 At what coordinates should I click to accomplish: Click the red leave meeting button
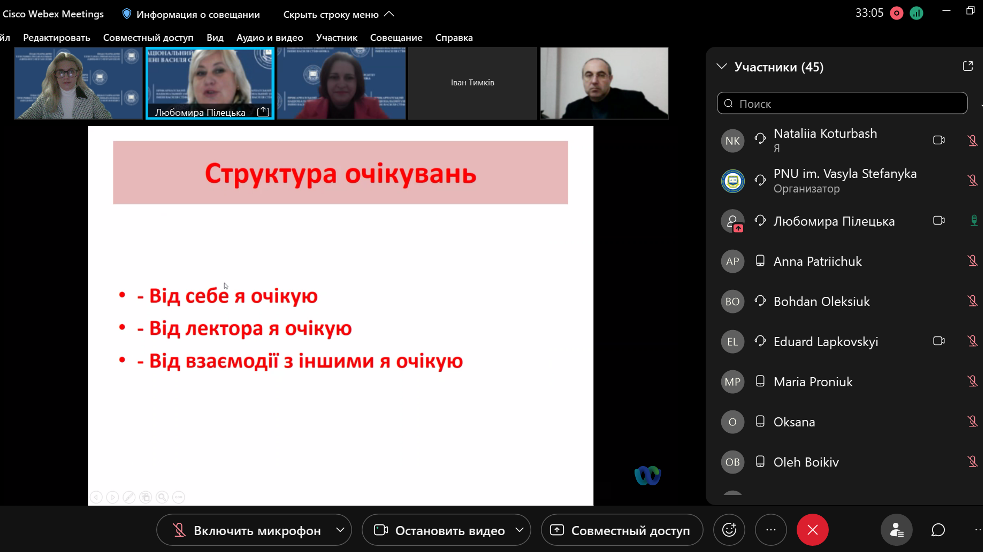812,530
